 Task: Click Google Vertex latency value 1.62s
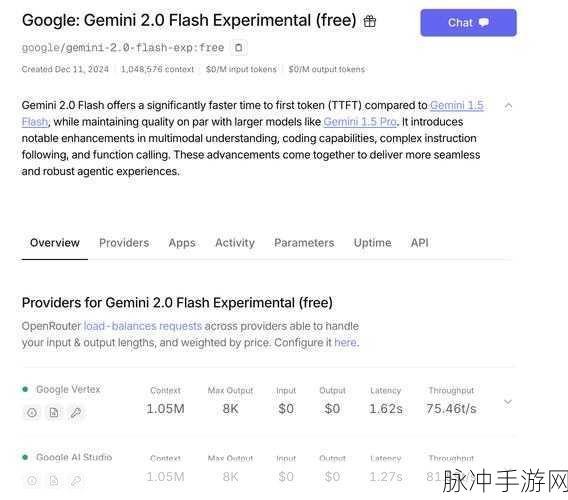386,409
